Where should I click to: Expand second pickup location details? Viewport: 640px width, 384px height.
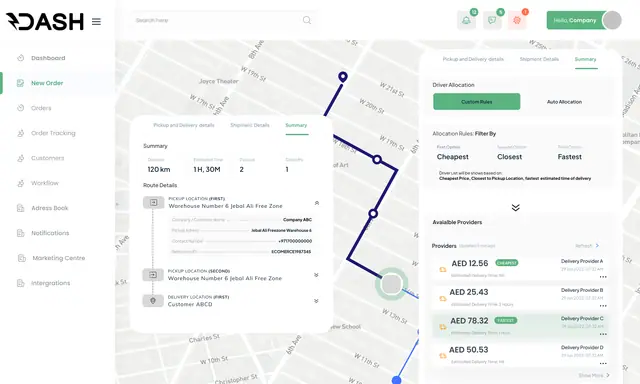[316, 275]
